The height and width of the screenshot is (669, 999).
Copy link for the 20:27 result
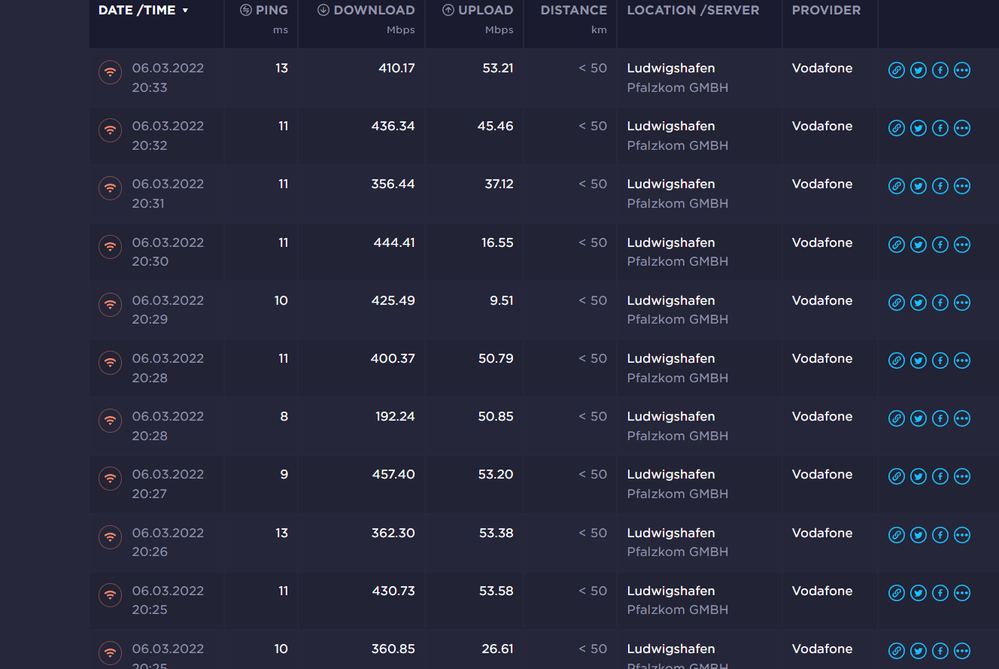896,477
